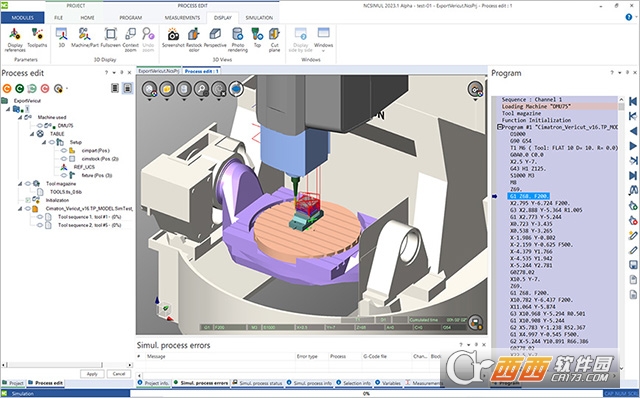Screen dimensions: 640x398
Task: Click the Restock color icon
Action: pos(194,40)
